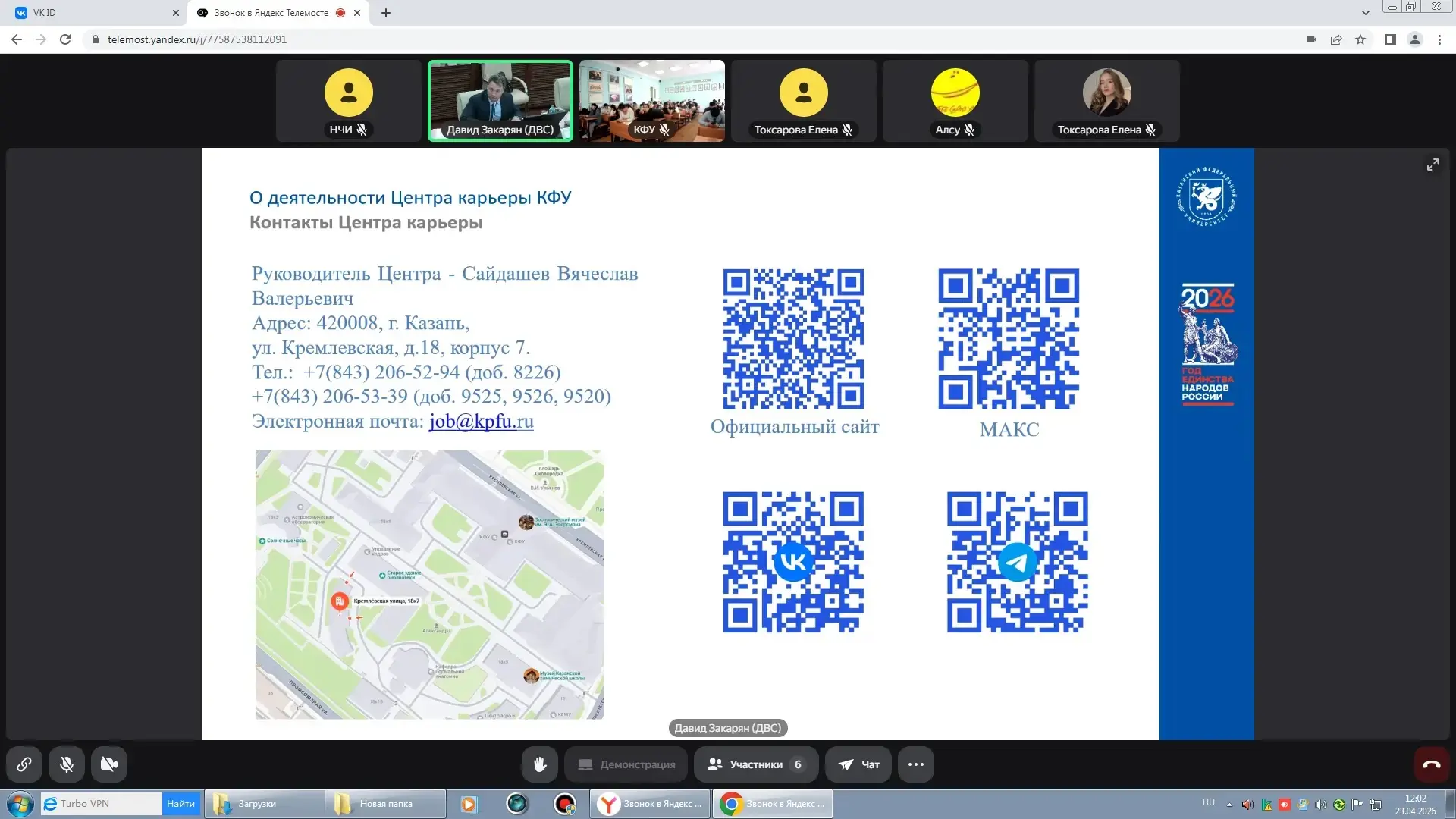Open a new browser tab

[x=386, y=13]
